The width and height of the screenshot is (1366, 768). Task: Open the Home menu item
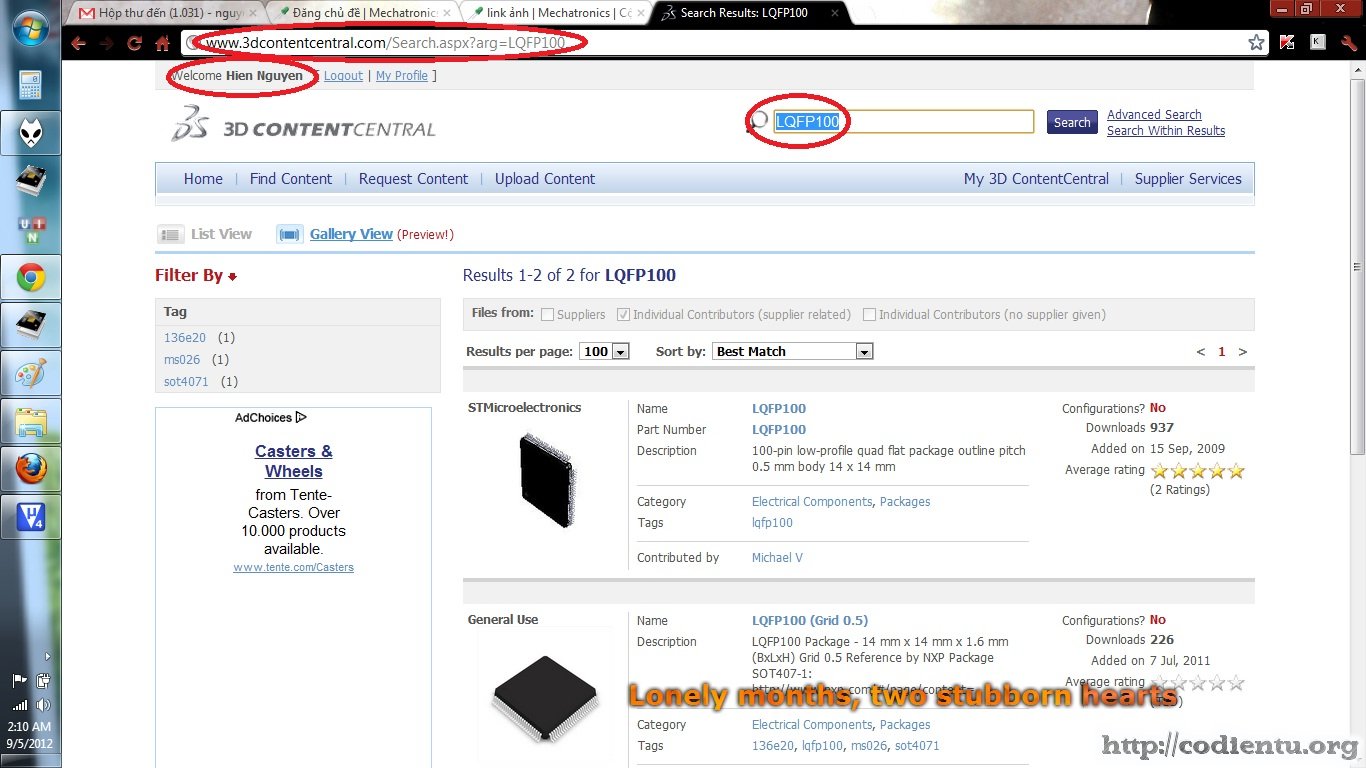(203, 179)
